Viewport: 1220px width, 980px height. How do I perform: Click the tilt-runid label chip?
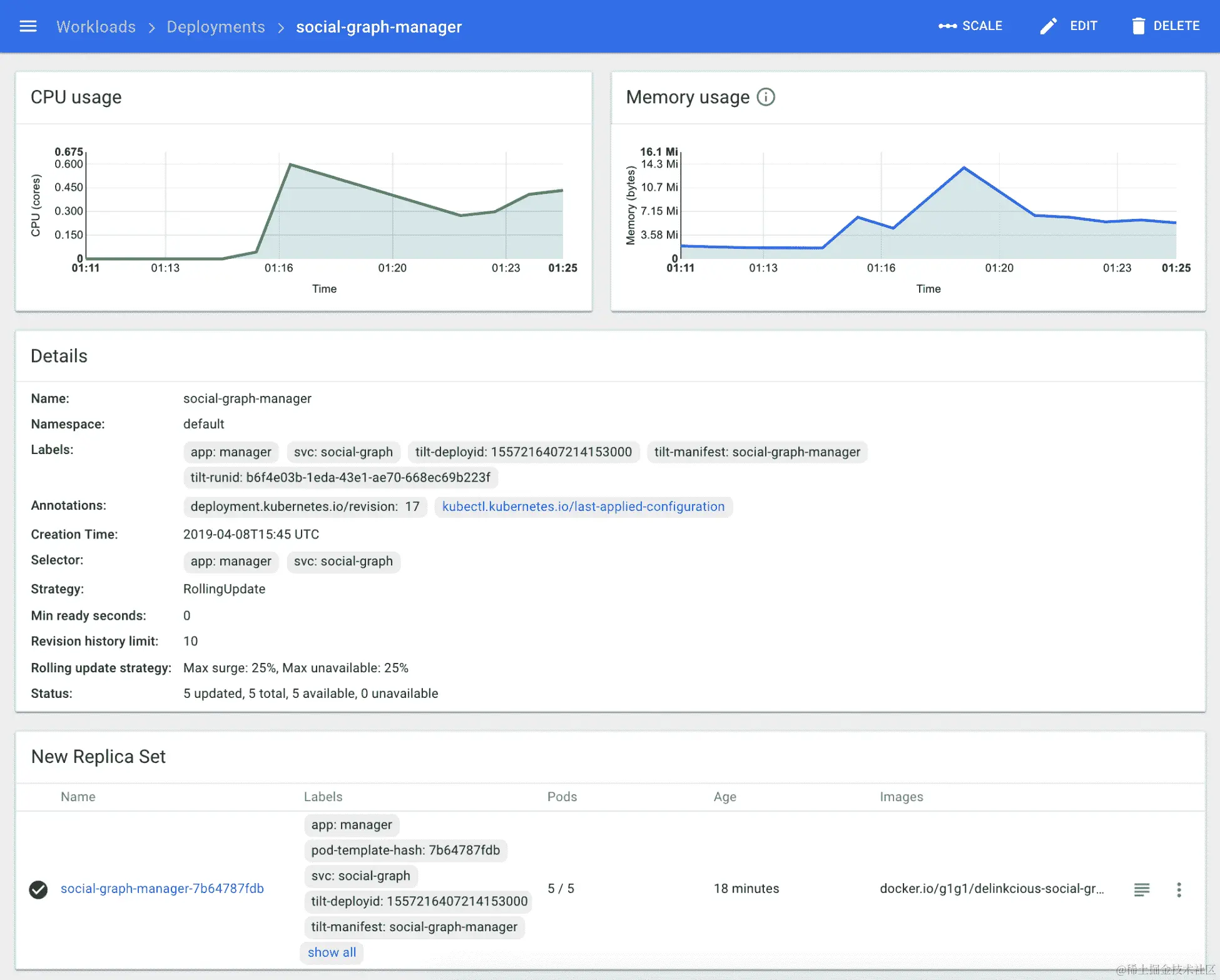pos(340,478)
